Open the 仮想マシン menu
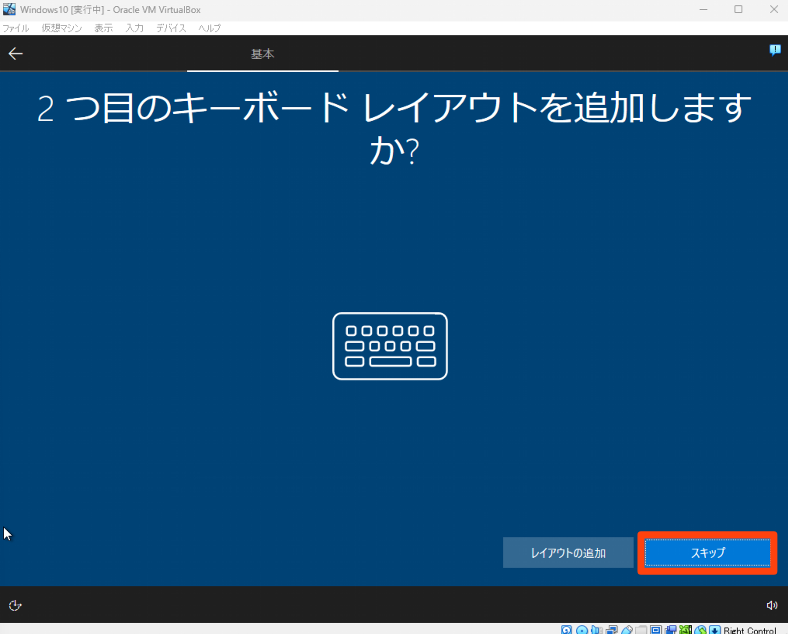The height and width of the screenshot is (634, 788). [x=62, y=28]
